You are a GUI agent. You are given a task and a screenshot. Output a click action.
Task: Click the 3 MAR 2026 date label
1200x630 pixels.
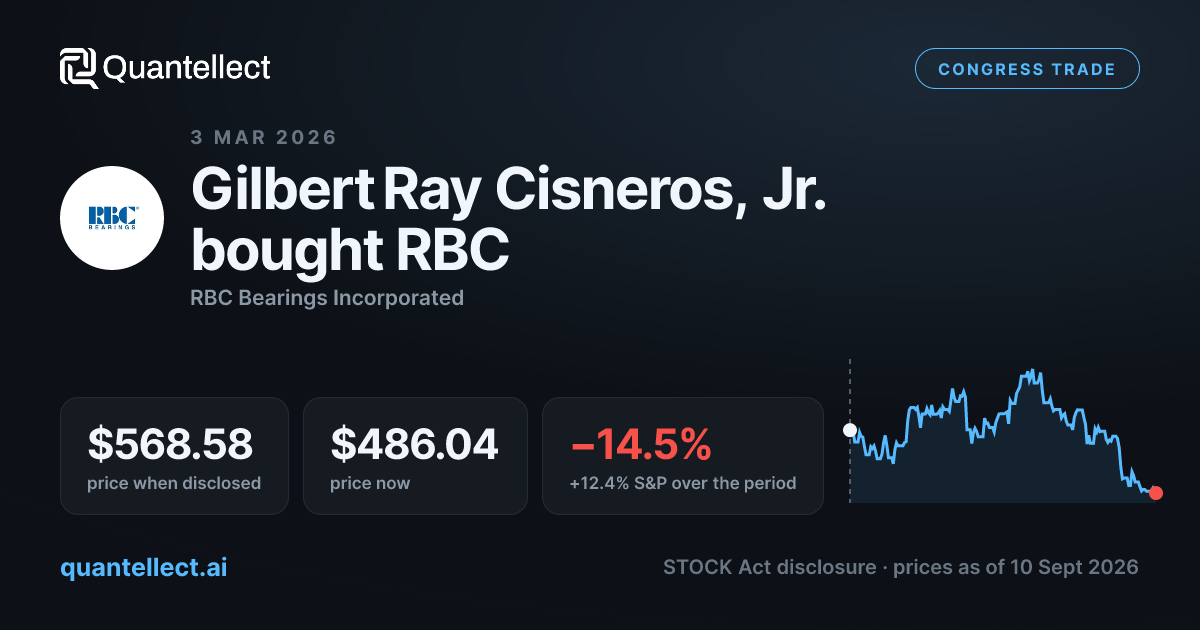tap(264, 137)
